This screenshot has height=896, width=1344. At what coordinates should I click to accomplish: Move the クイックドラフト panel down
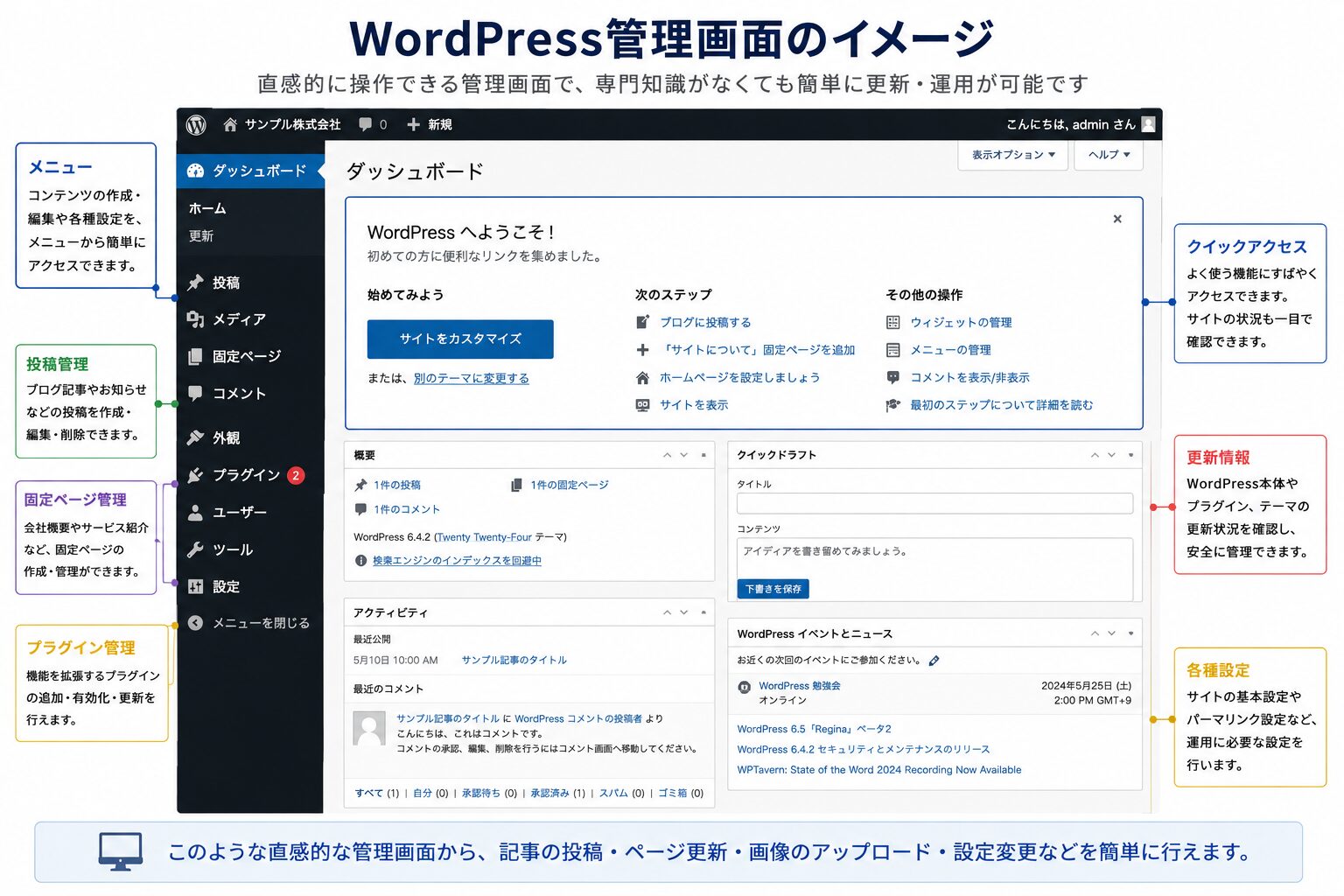pos(1111,455)
